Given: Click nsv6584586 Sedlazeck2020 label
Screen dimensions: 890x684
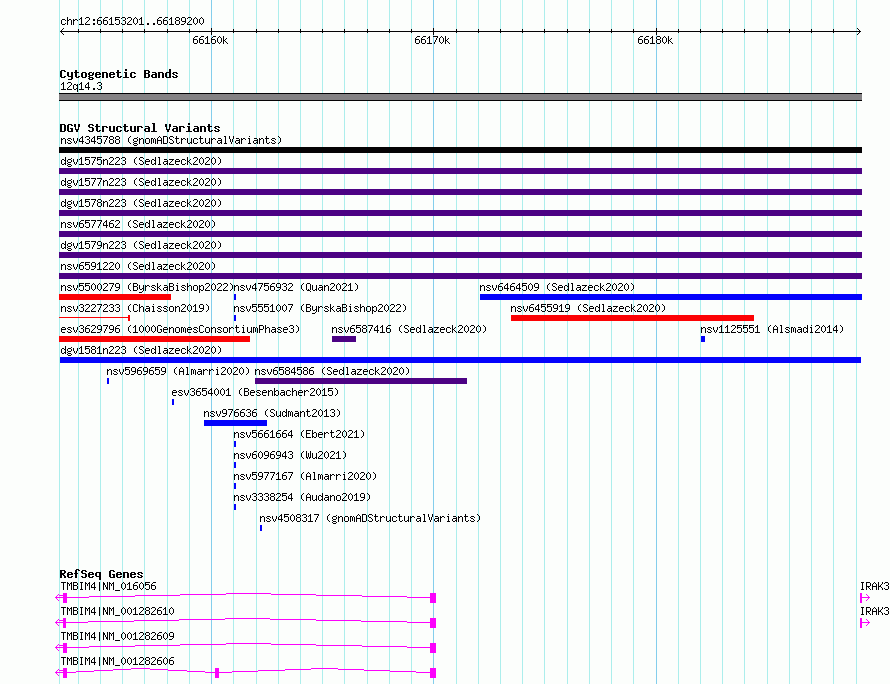Looking at the screenshot, I should tap(332, 371).
